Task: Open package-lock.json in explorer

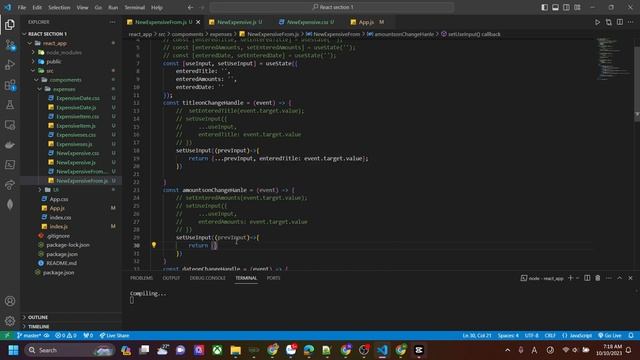Action: [x=68, y=245]
